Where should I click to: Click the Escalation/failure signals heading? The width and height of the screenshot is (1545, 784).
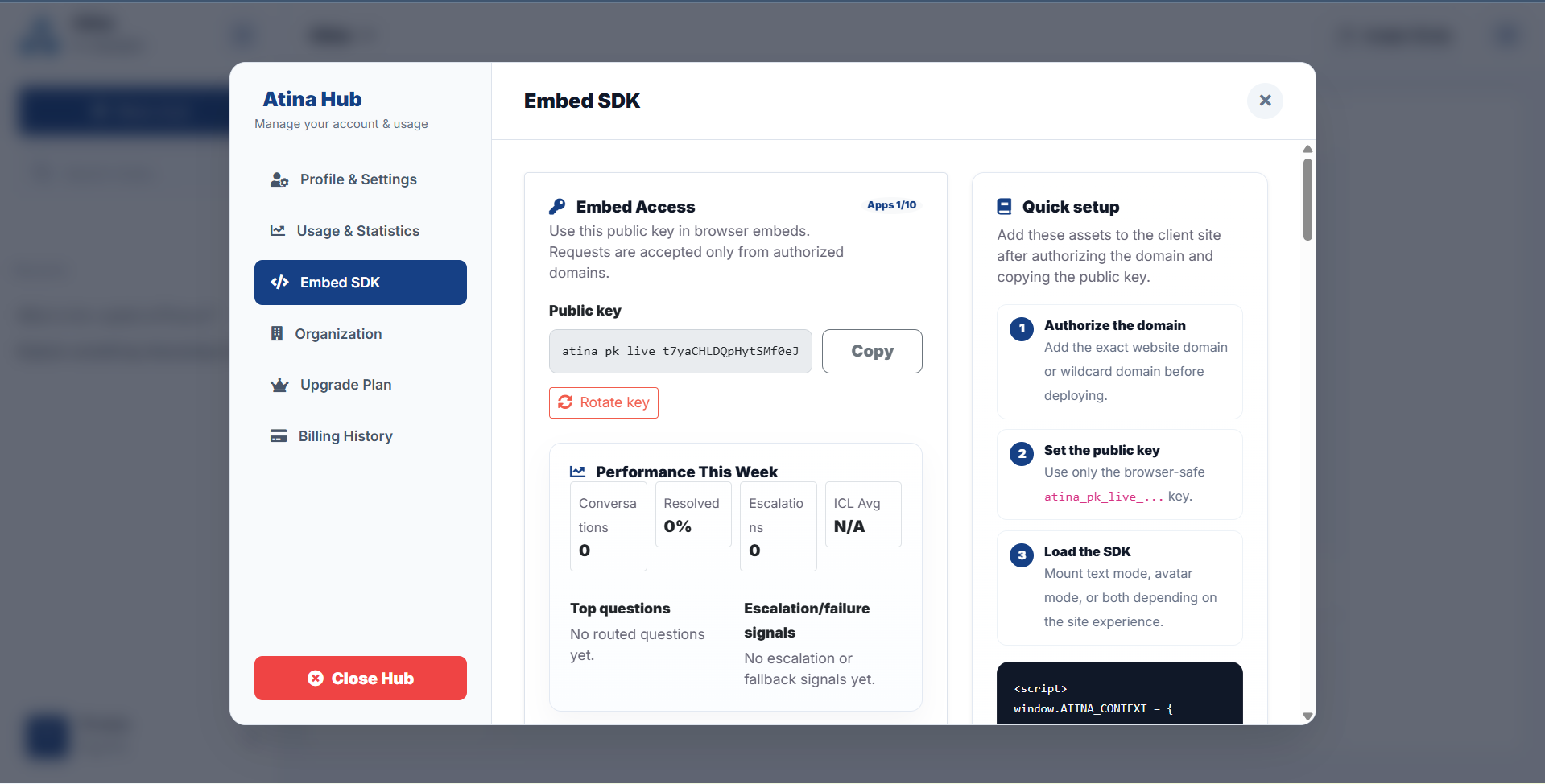click(807, 621)
